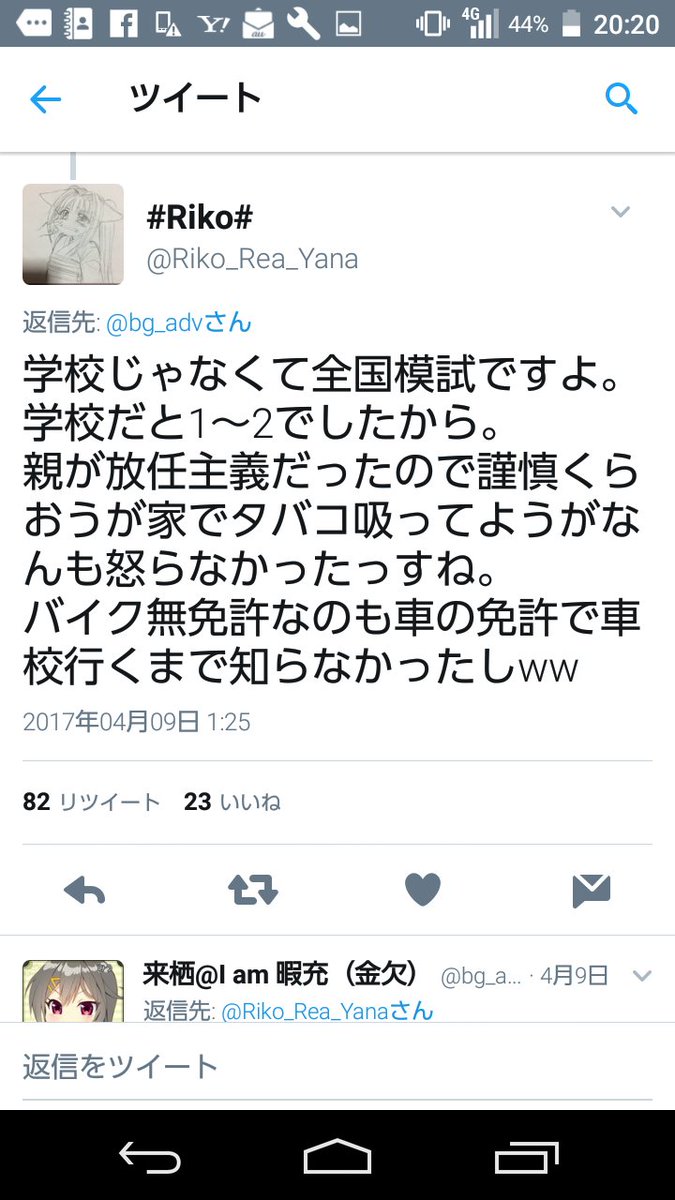
Task: Open 来栖 user avatar thumbnail
Action: point(73,991)
